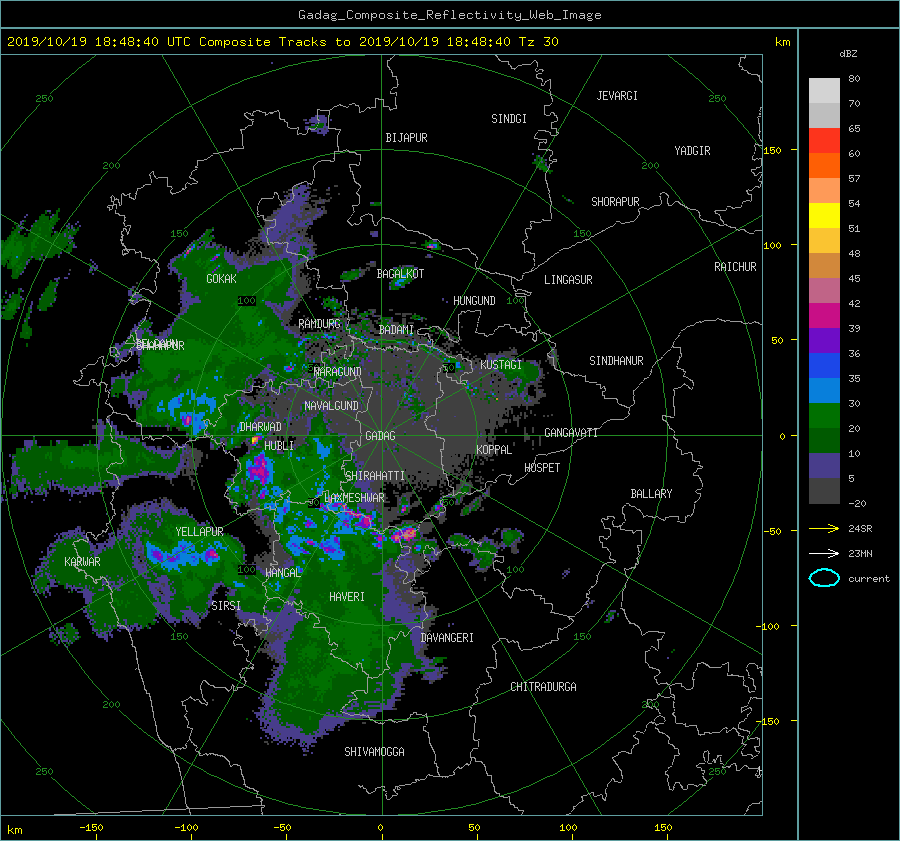Click the SINDHANUR city label
900x841 pixels.
[616, 361]
